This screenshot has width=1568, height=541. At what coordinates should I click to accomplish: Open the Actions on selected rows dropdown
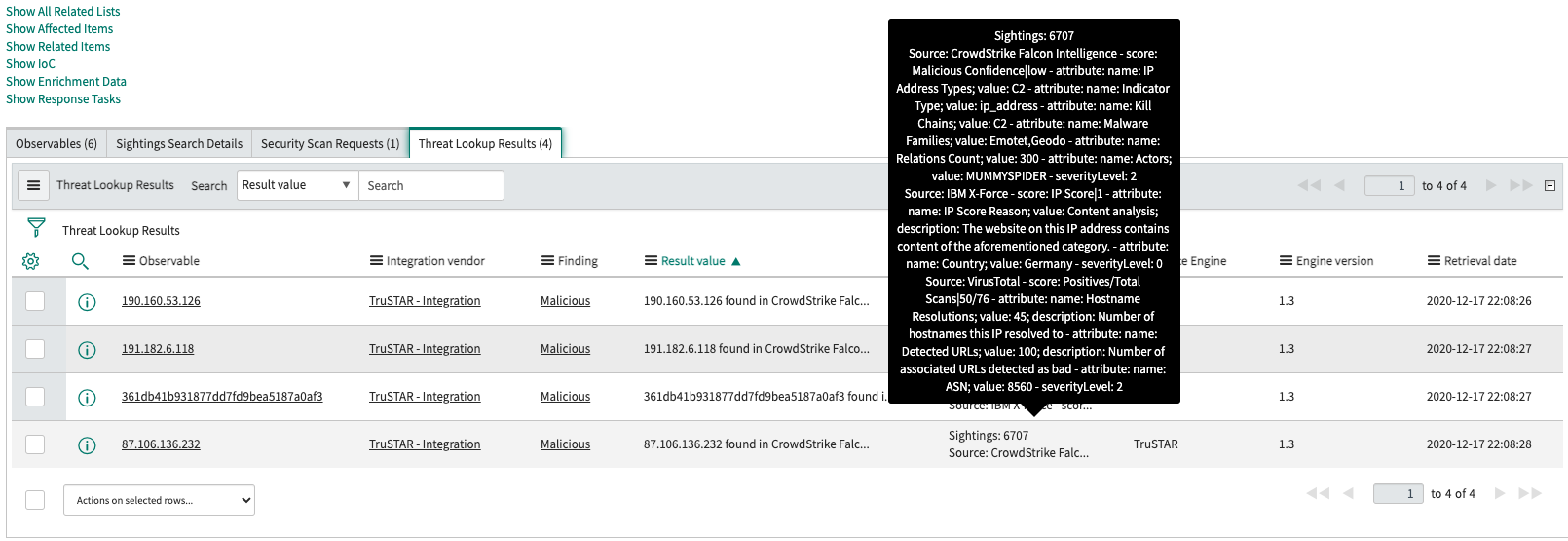click(159, 500)
